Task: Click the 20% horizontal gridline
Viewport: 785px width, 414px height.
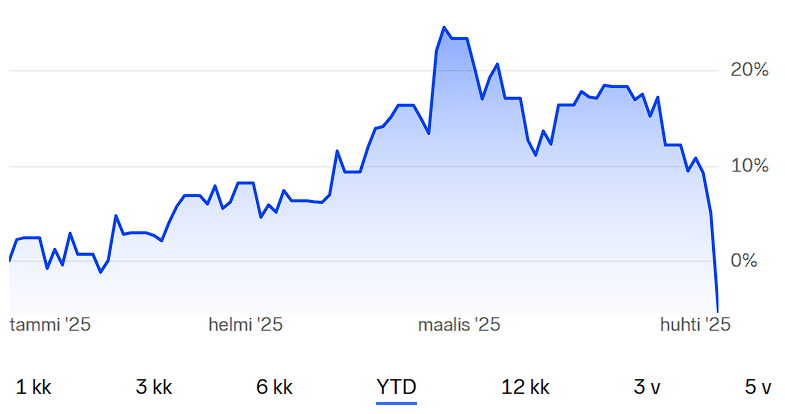Action: click(363, 71)
